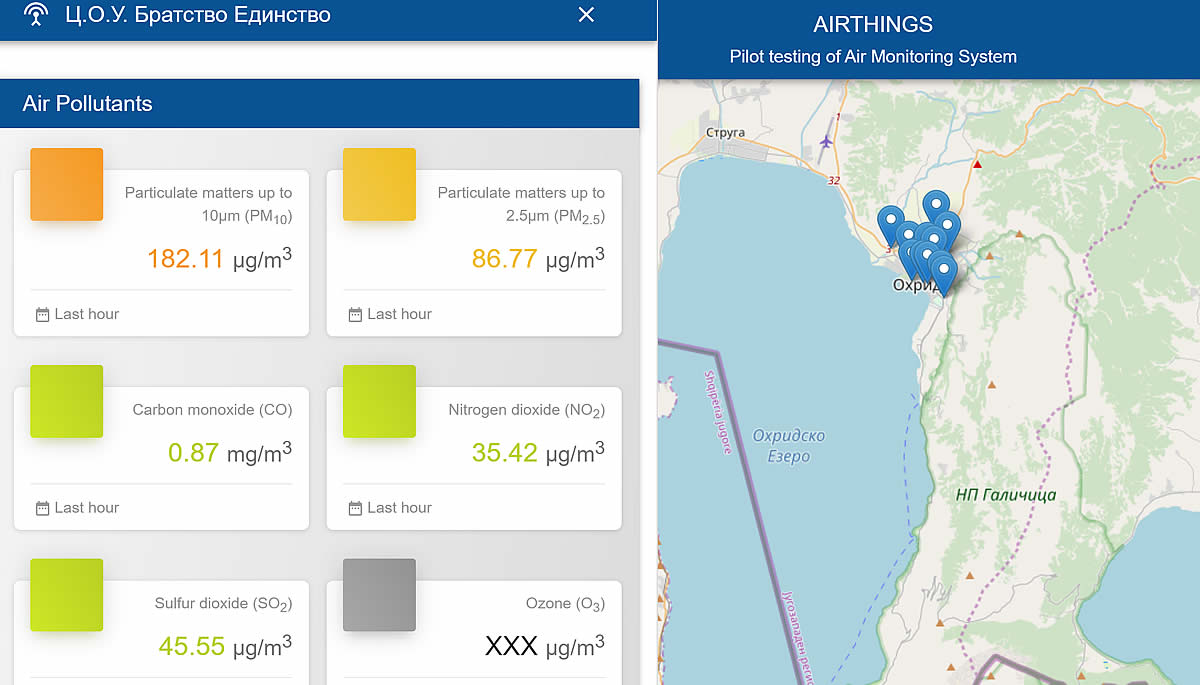
Task: Click the Particulate matters up to 10µm label
Action: [x=208, y=204]
